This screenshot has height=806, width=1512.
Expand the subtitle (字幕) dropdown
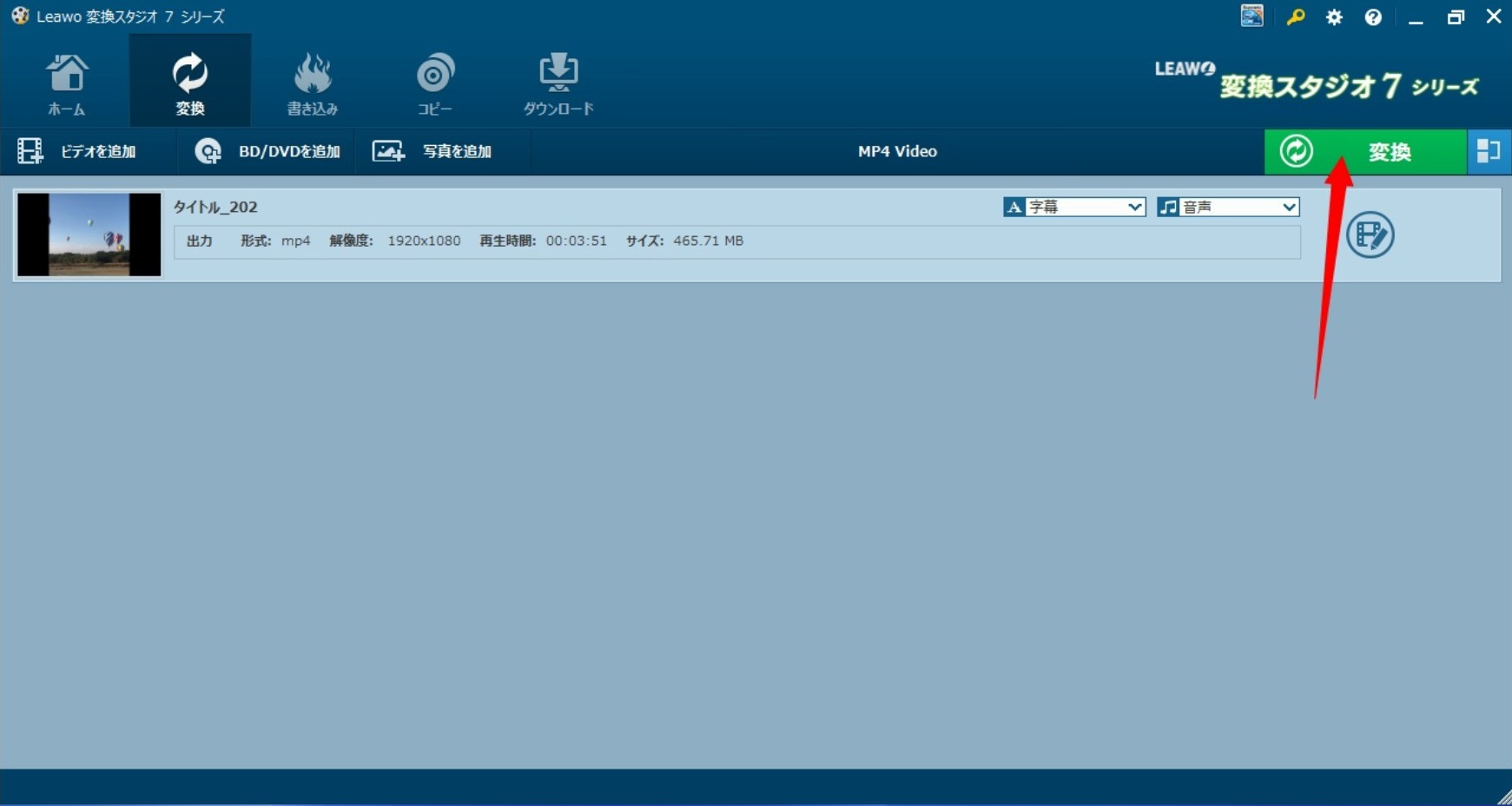[x=1075, y=207]
